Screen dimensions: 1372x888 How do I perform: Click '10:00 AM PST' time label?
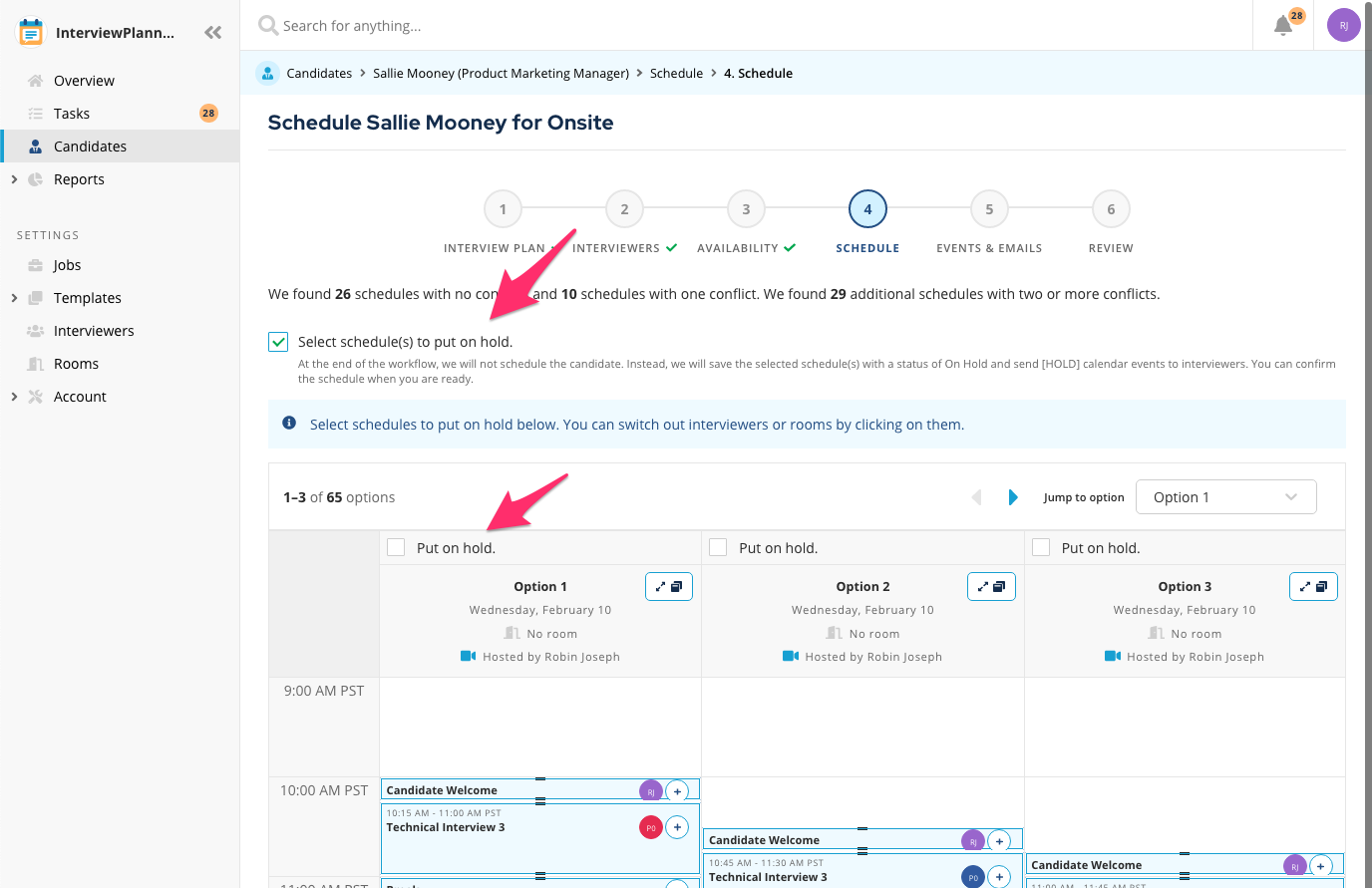(x=324, y=790)
